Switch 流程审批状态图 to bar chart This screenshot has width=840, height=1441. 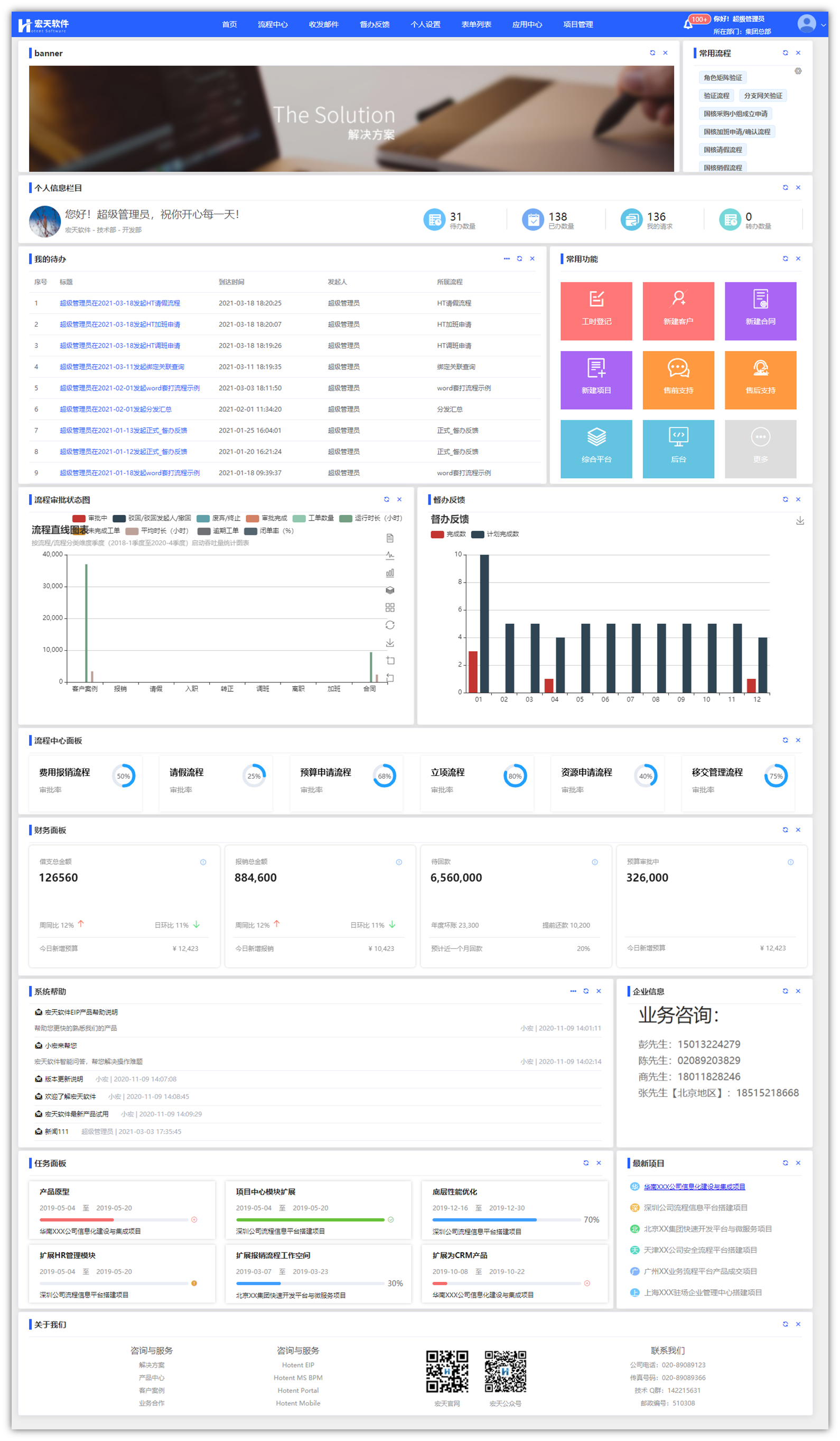[390, 573]
